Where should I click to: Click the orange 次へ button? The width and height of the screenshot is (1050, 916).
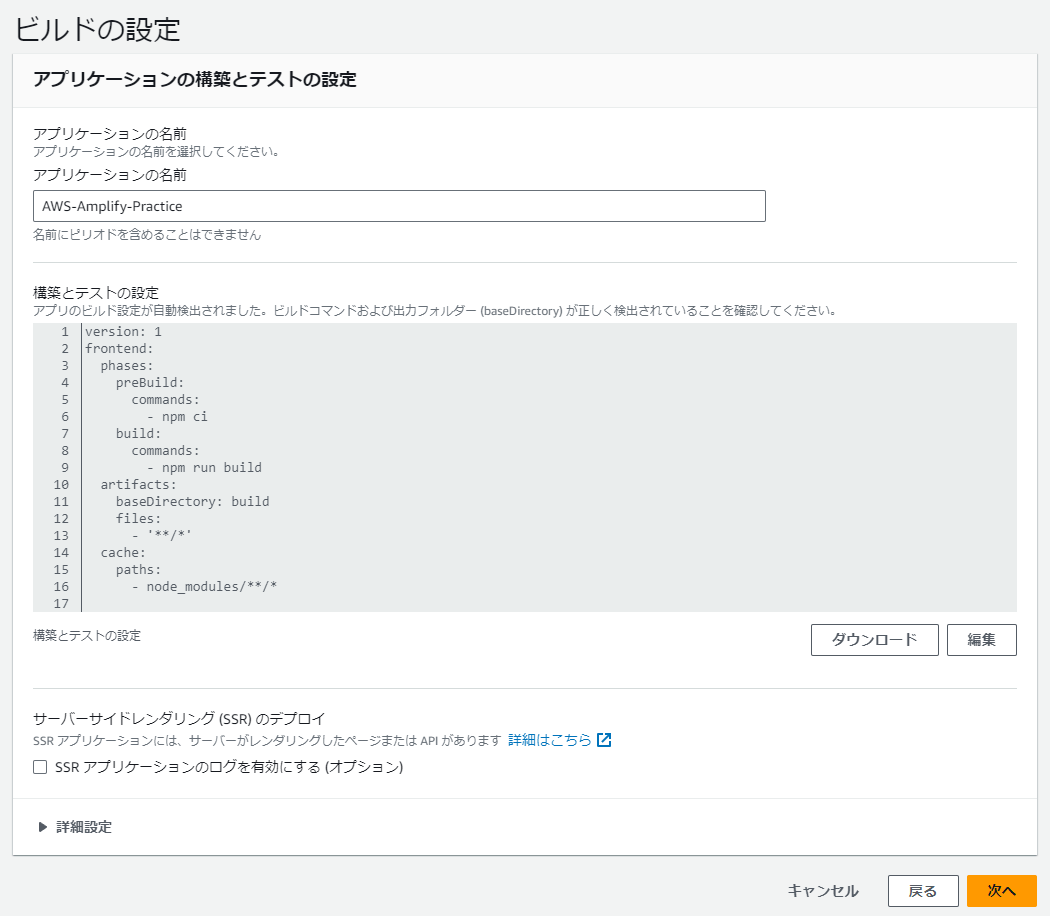1002,891
